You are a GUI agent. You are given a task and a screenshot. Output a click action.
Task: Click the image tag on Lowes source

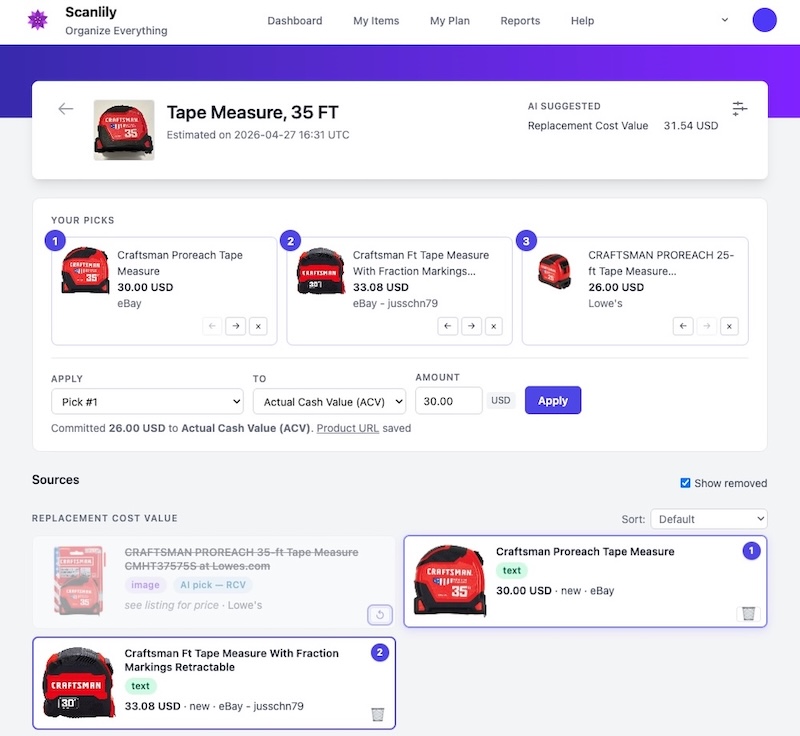click(145, 585)
